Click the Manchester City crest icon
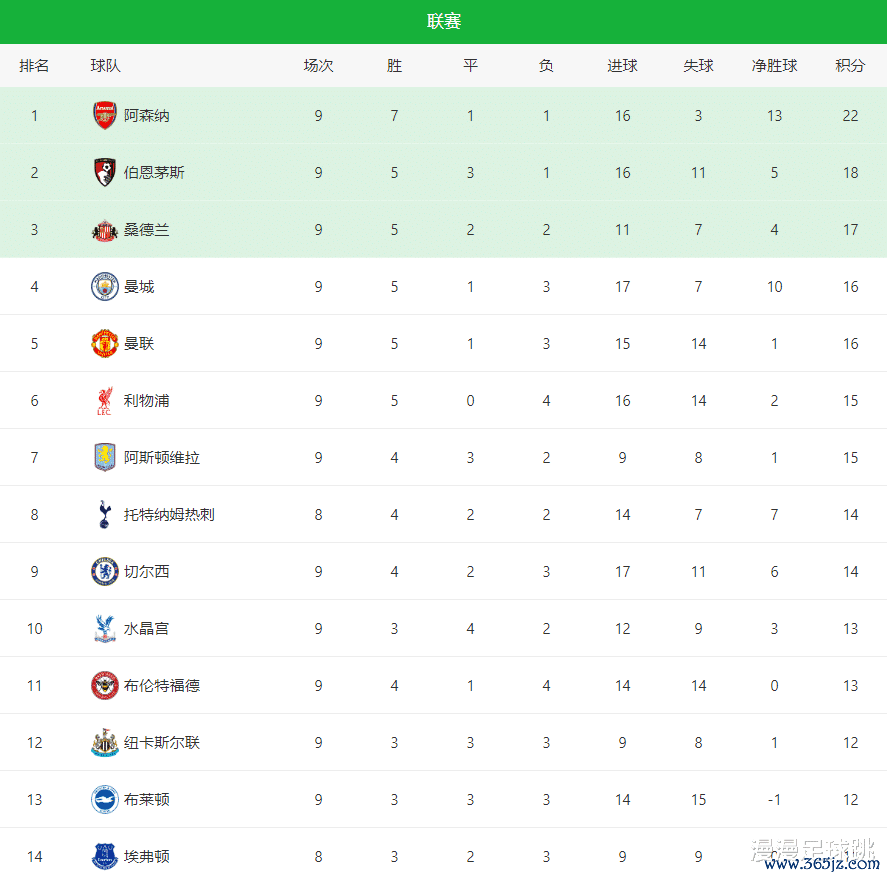 coord(104,287)
